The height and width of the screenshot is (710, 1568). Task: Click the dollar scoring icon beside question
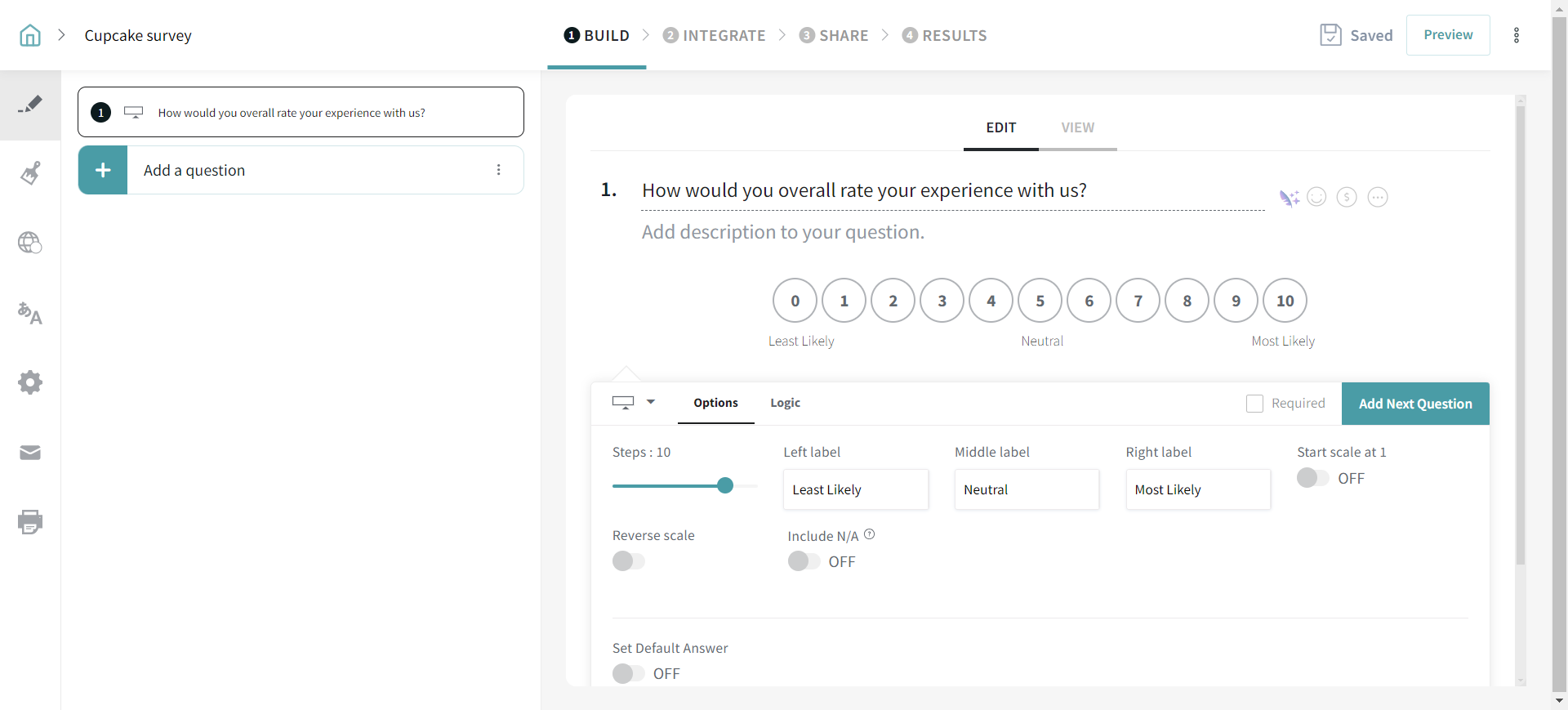(1347, 197)
